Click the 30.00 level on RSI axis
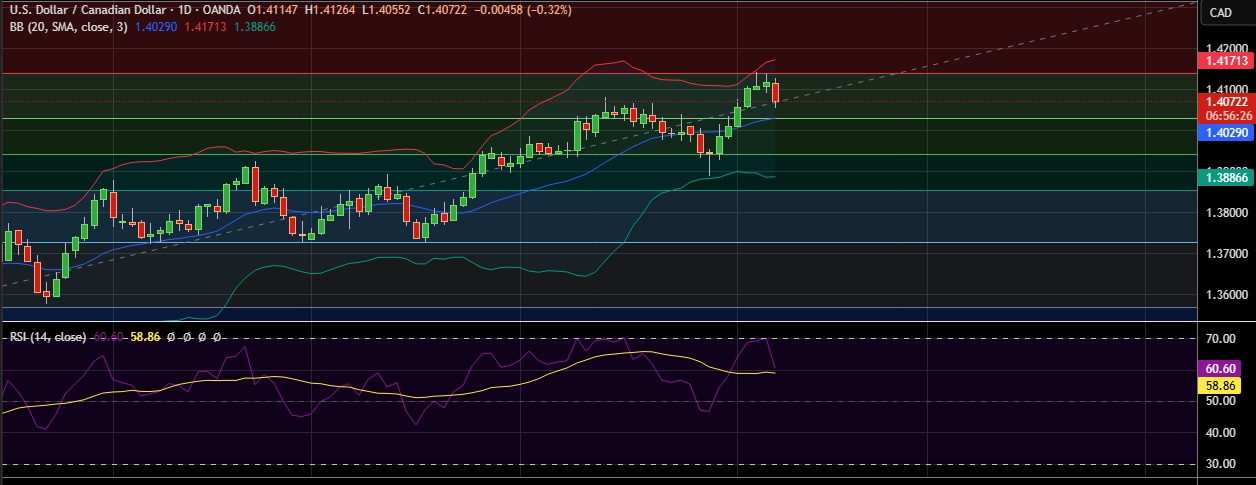 tap(1221, 464)
